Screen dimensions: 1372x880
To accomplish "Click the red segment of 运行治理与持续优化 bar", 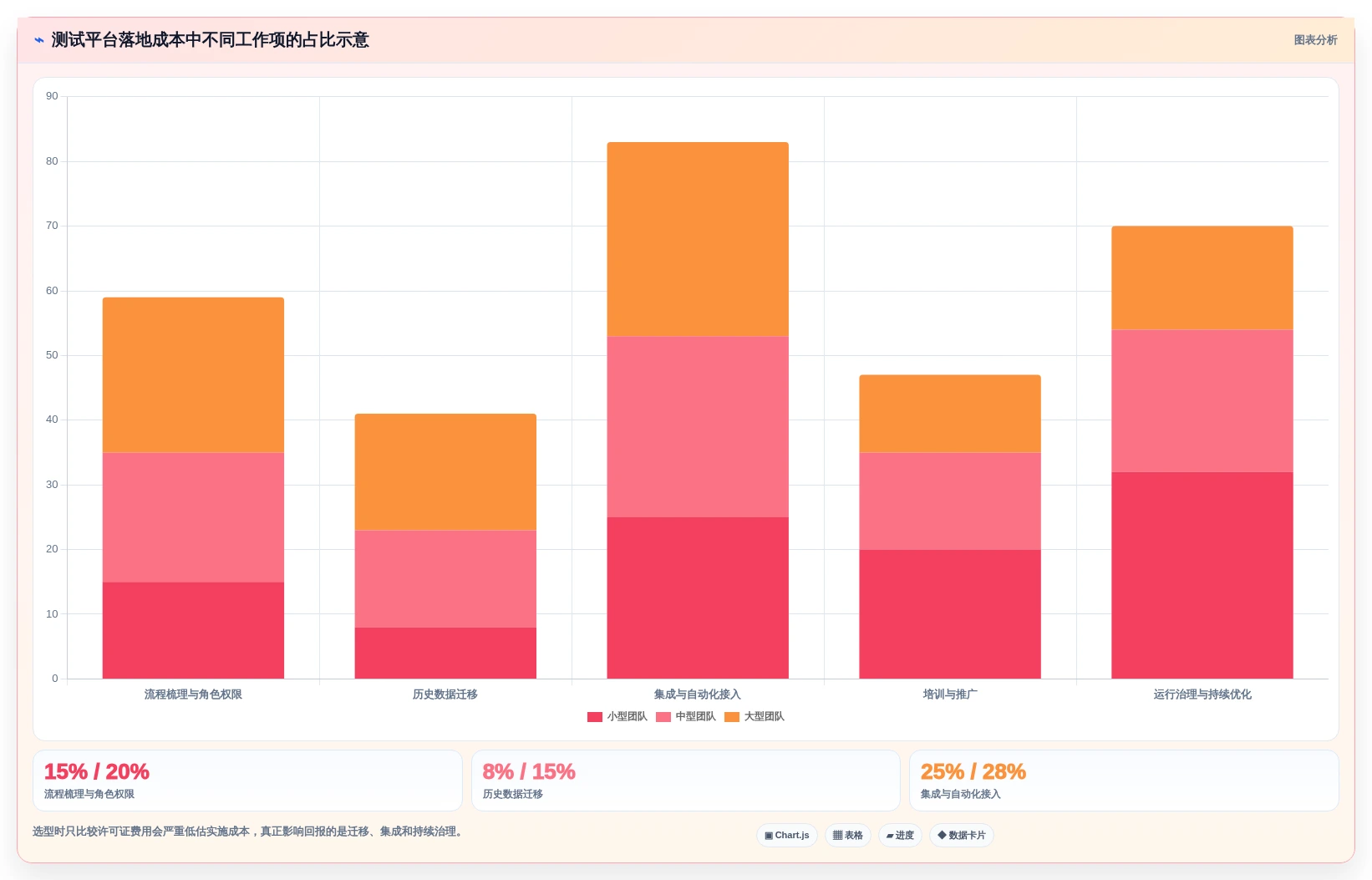I will [1202, 575].
